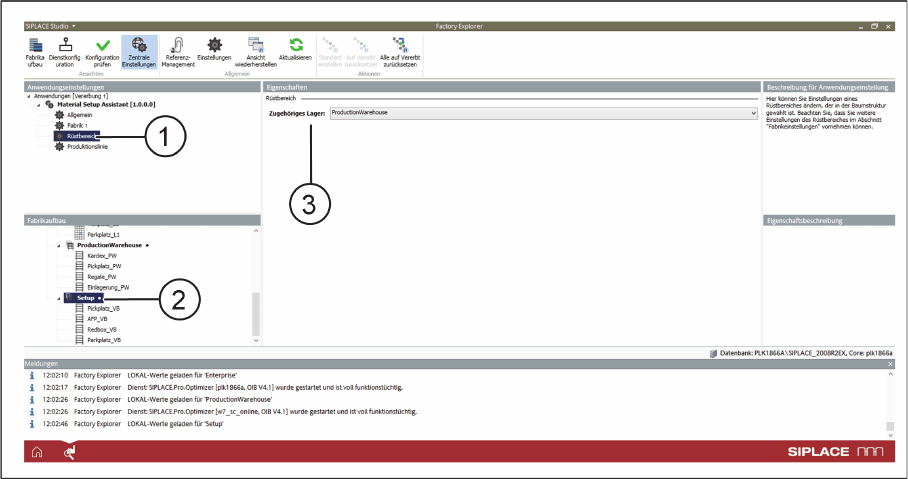Close the Meldungen panel
This screenshot has height=479, width=908.
[891, 364]
